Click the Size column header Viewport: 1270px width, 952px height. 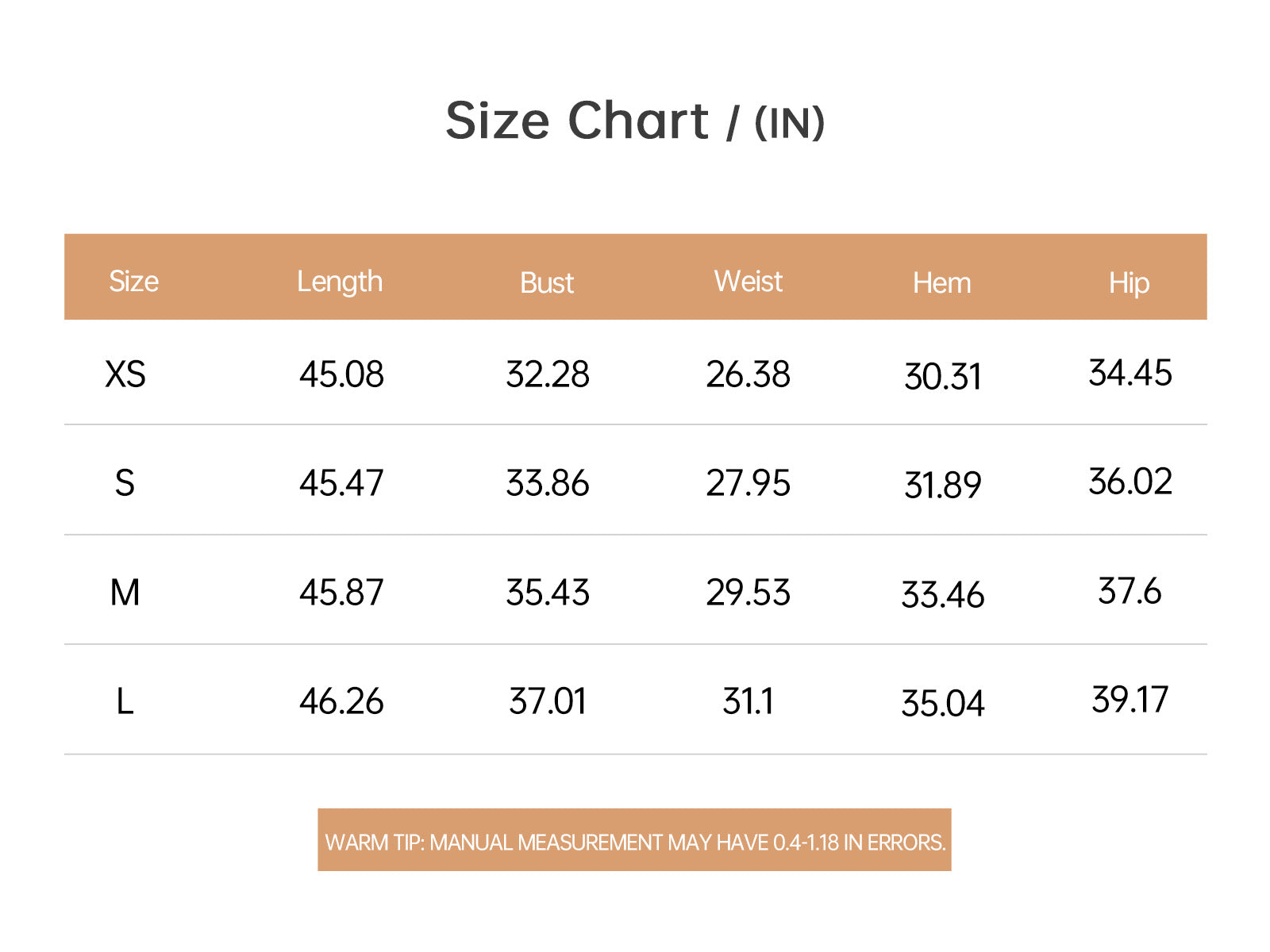133,282
